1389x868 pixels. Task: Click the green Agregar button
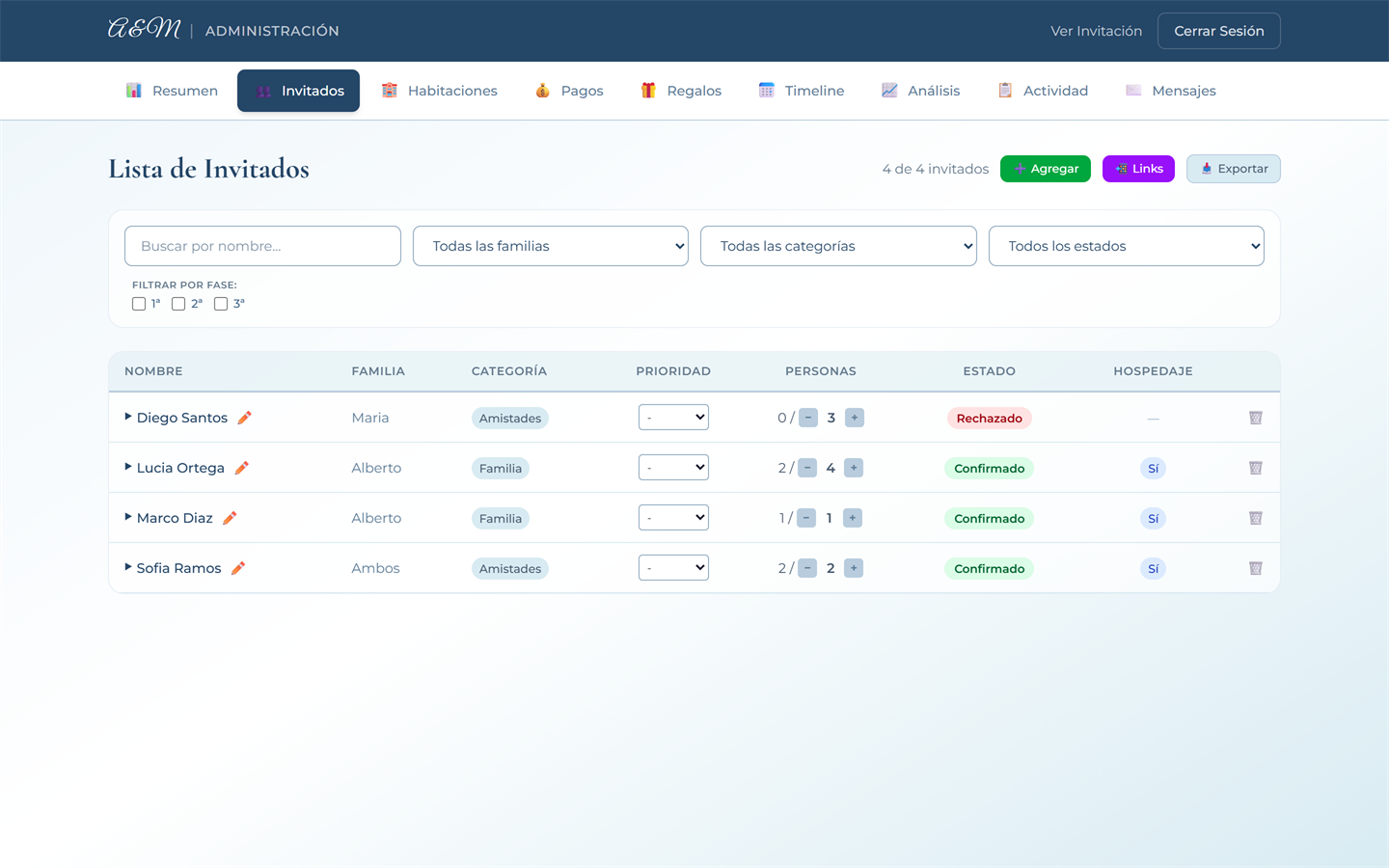[x=1046, y=169]
